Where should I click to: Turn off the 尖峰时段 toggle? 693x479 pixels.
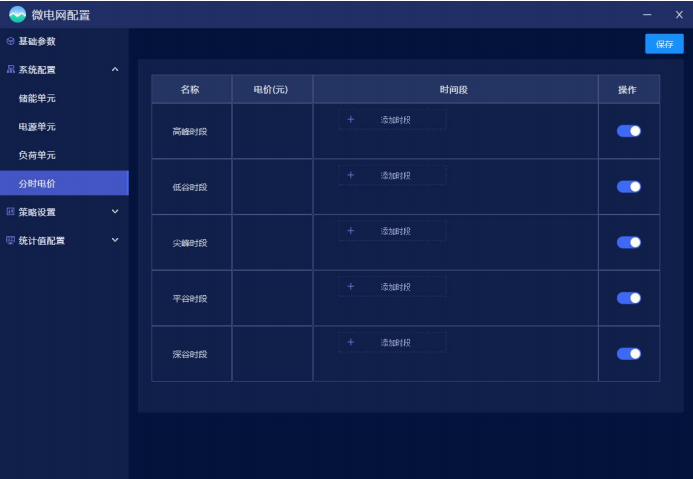(628, 242)
